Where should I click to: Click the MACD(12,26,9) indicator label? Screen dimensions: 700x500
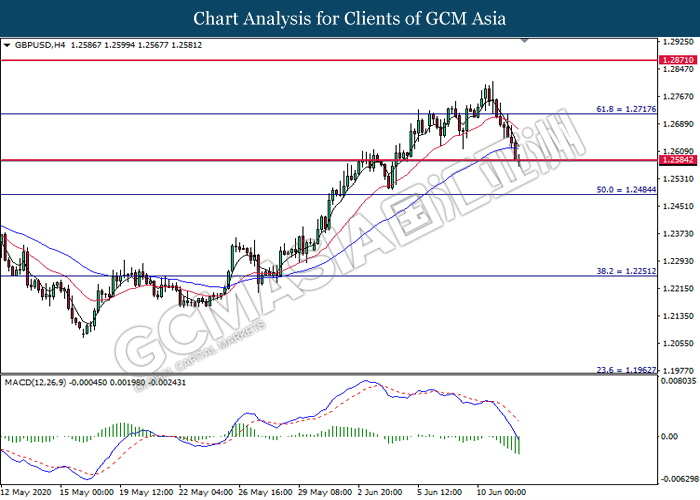pos(36,383)
